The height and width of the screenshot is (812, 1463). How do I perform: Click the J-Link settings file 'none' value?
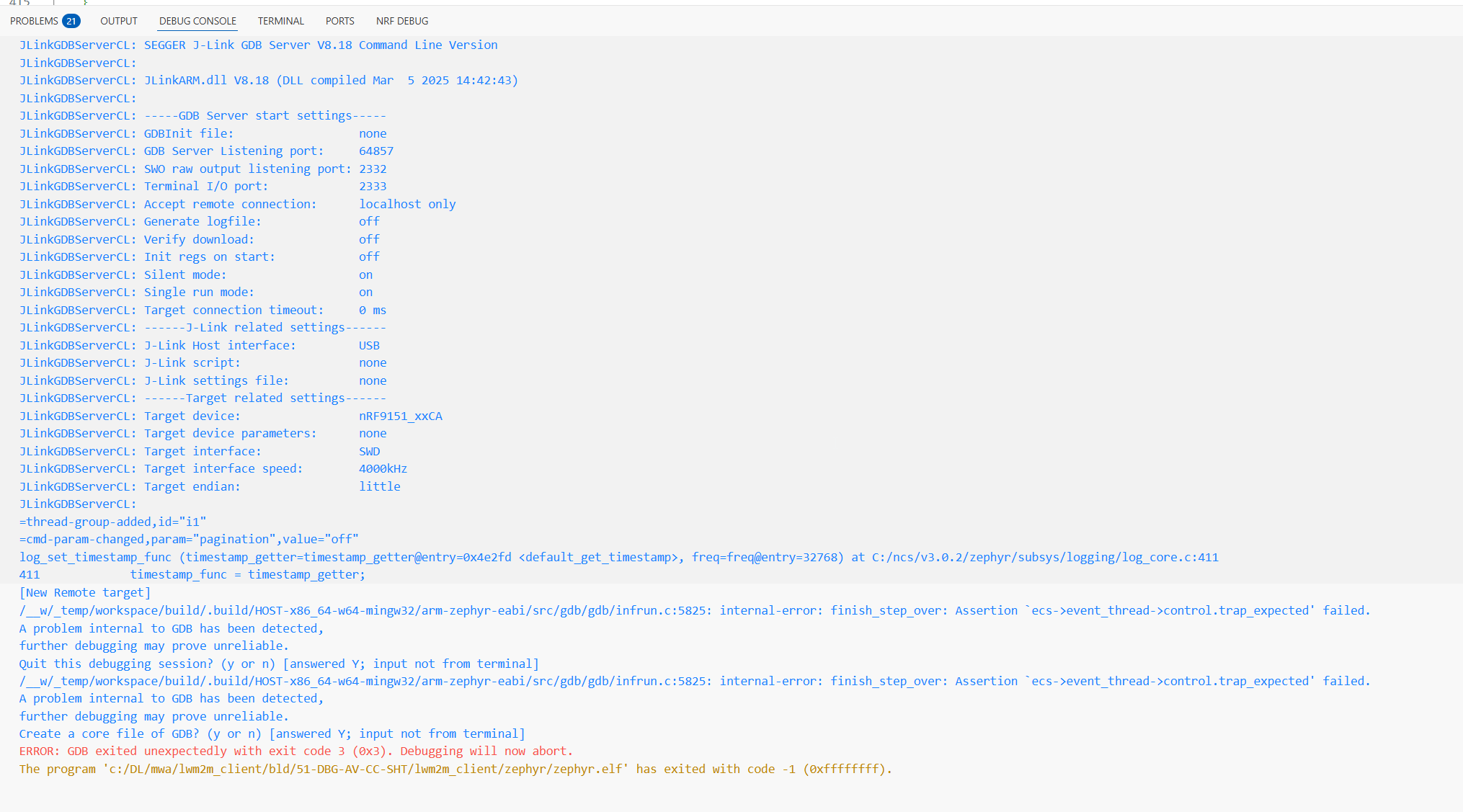click(373, 380)
